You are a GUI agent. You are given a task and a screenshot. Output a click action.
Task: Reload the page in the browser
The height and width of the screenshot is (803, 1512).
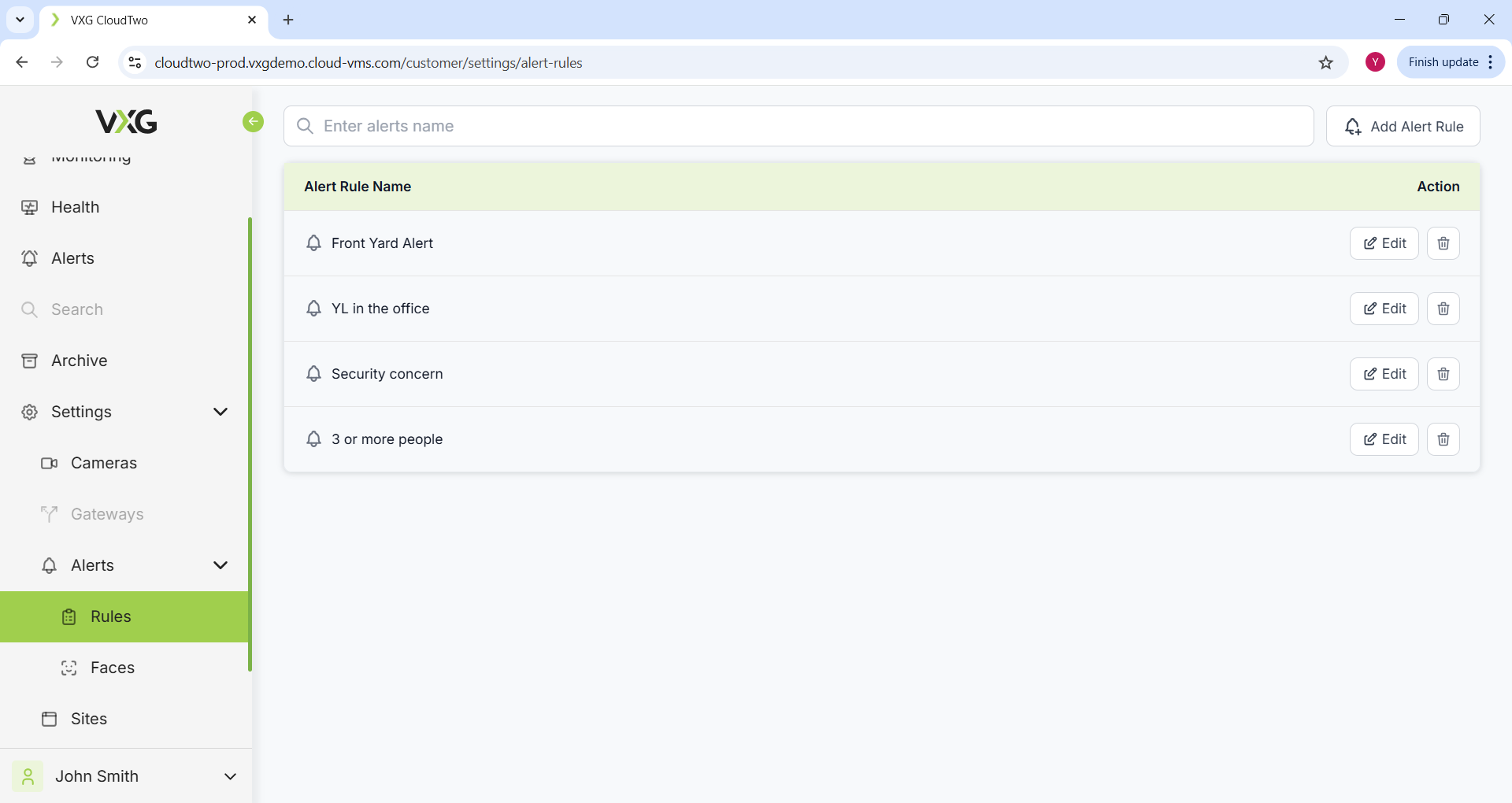[x=93, y=62]
